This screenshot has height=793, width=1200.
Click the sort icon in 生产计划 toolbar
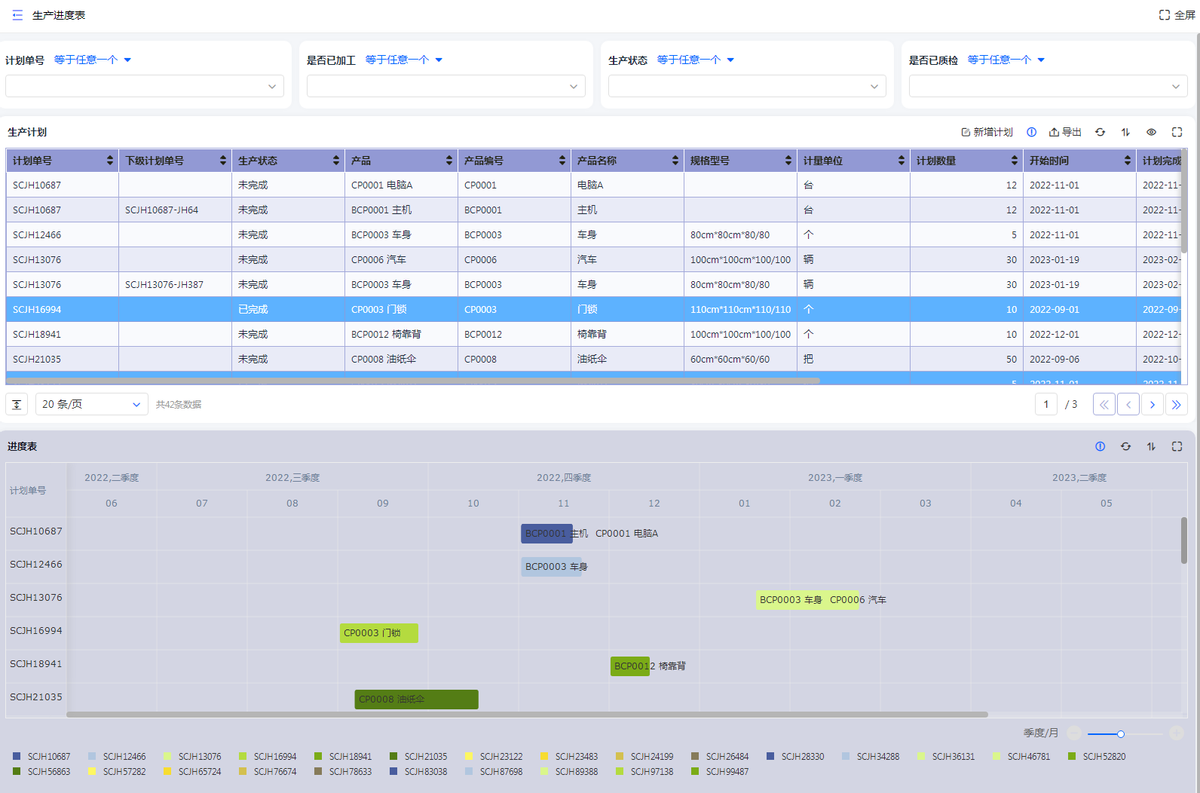coord(1126,132)
